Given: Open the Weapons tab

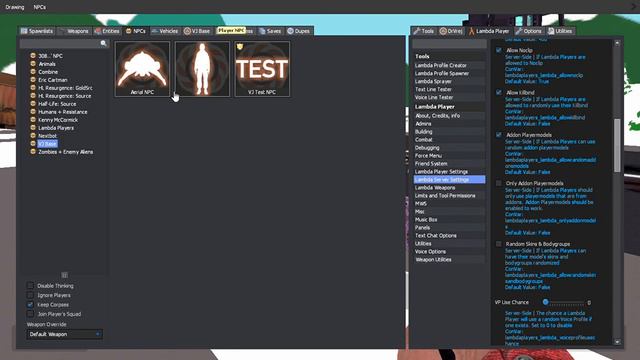Looking at the screenshot, I should (74, 31).
